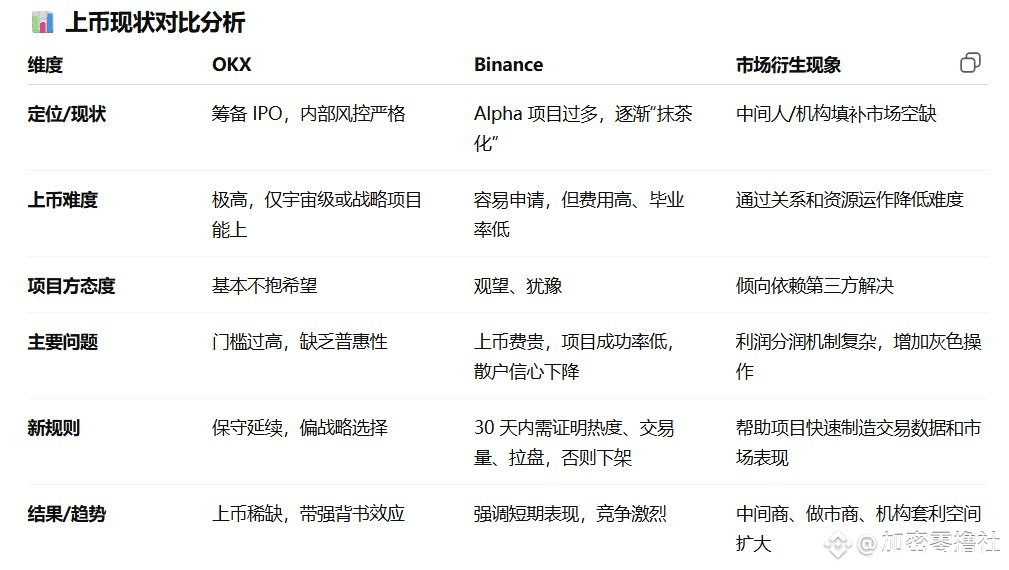Viewport: 1009px width, 570px height.
Task: Click the 定位/现状 row label
Action: click(x=67, y=114)
